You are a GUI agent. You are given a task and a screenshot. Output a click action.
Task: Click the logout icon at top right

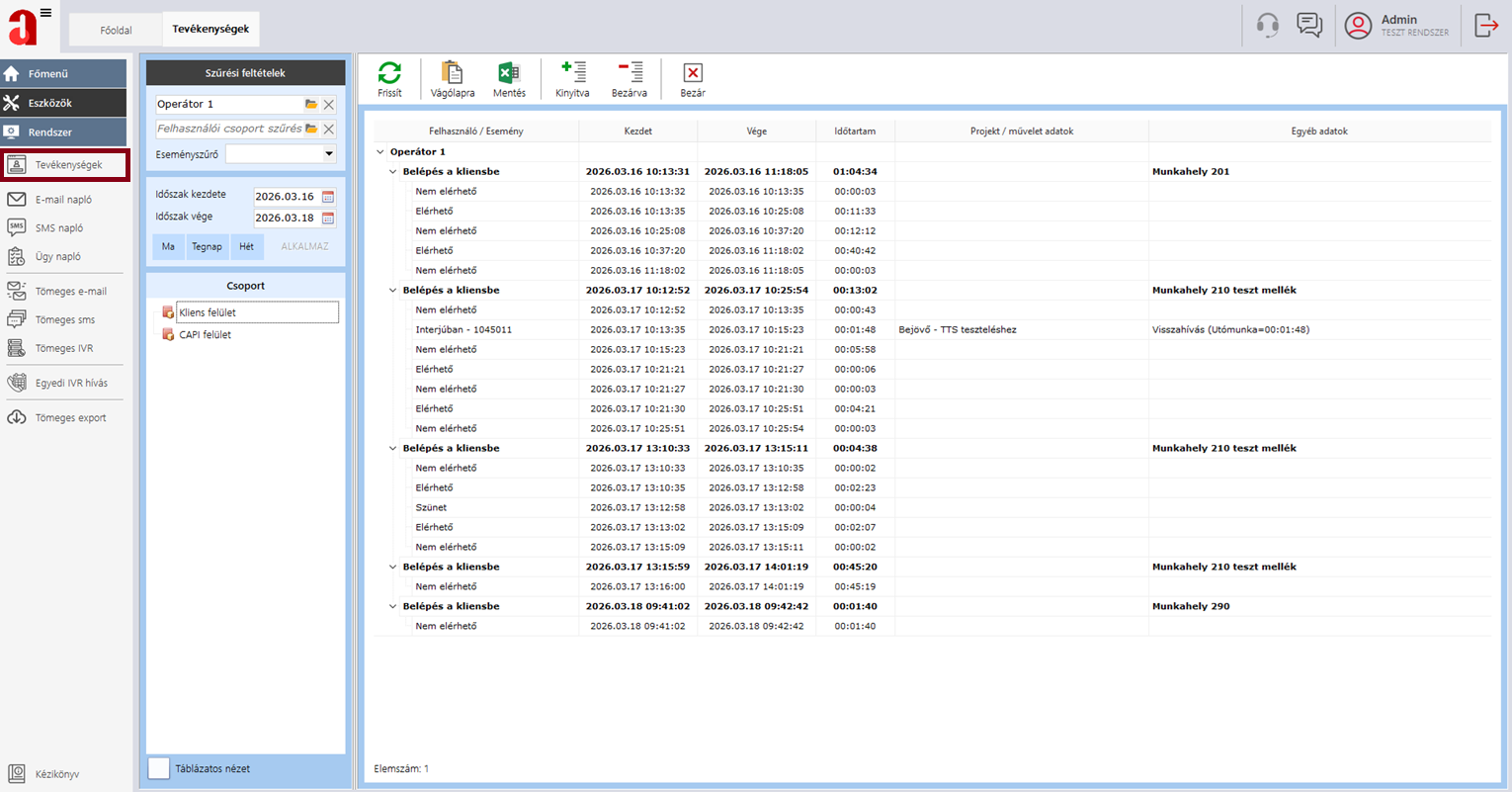(1486, 26)
